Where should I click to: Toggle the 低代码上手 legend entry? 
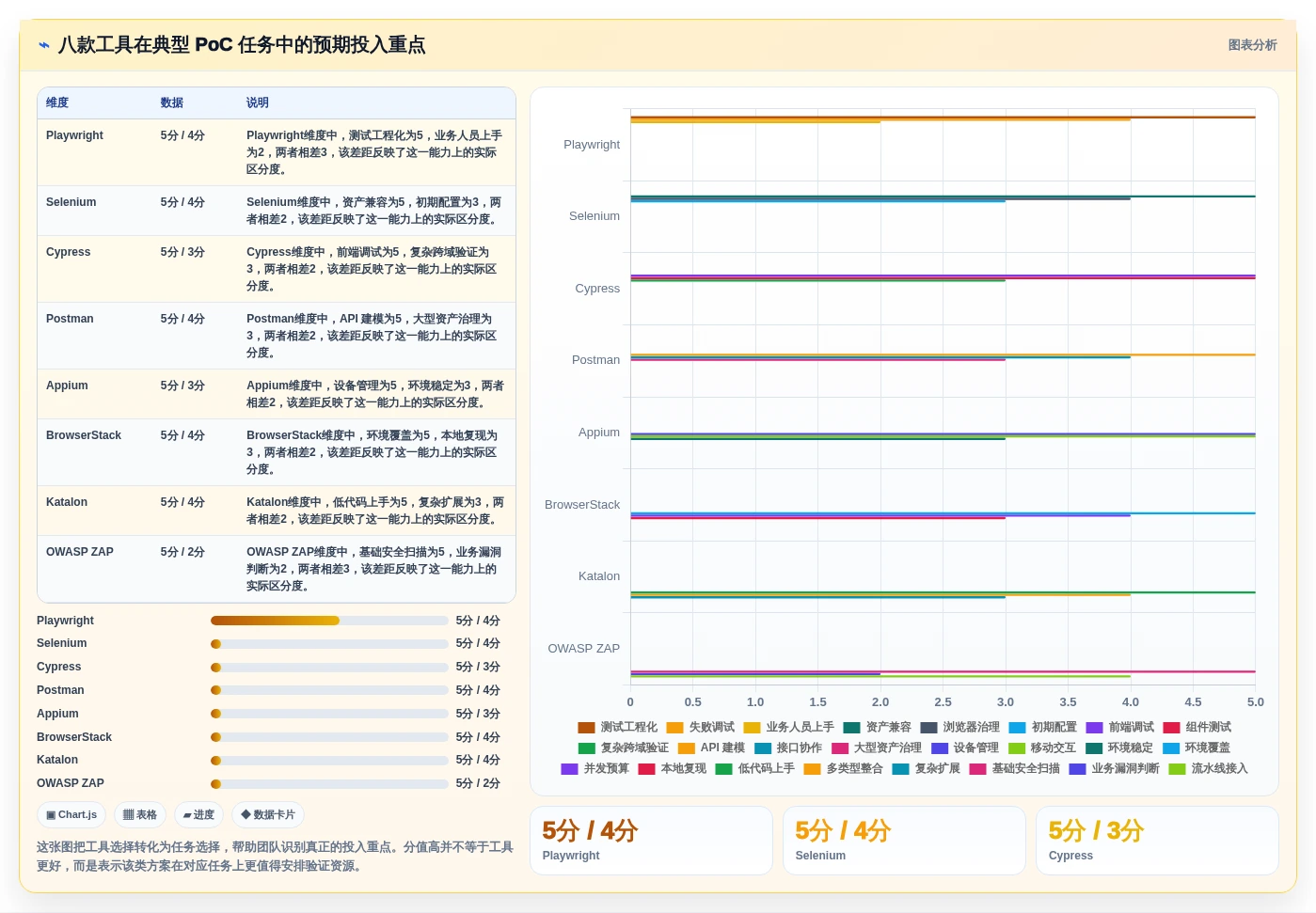[754, 768]
